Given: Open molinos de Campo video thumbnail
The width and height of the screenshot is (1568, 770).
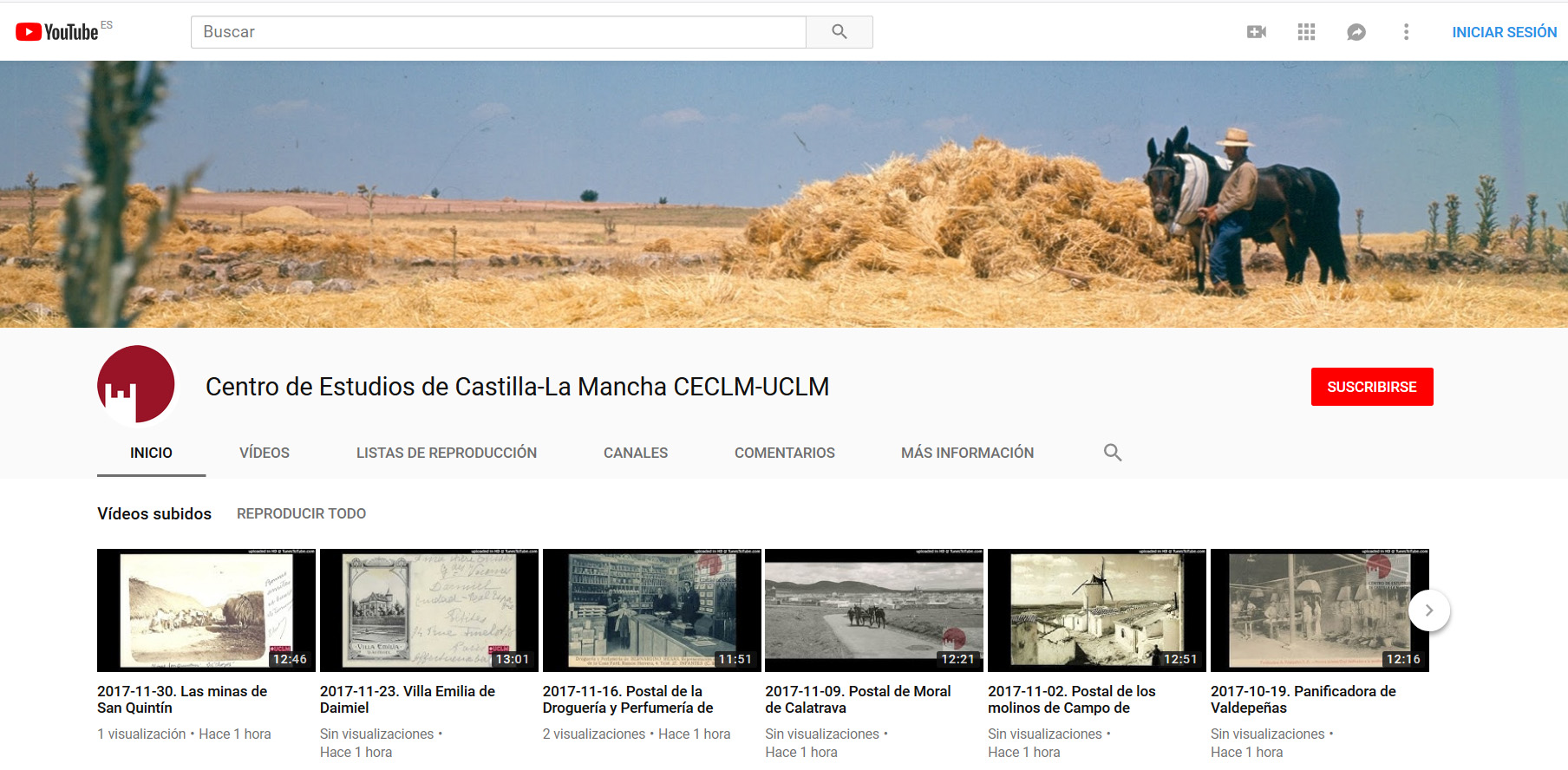Looking at the screenshot, I should tap(1097, 610).
